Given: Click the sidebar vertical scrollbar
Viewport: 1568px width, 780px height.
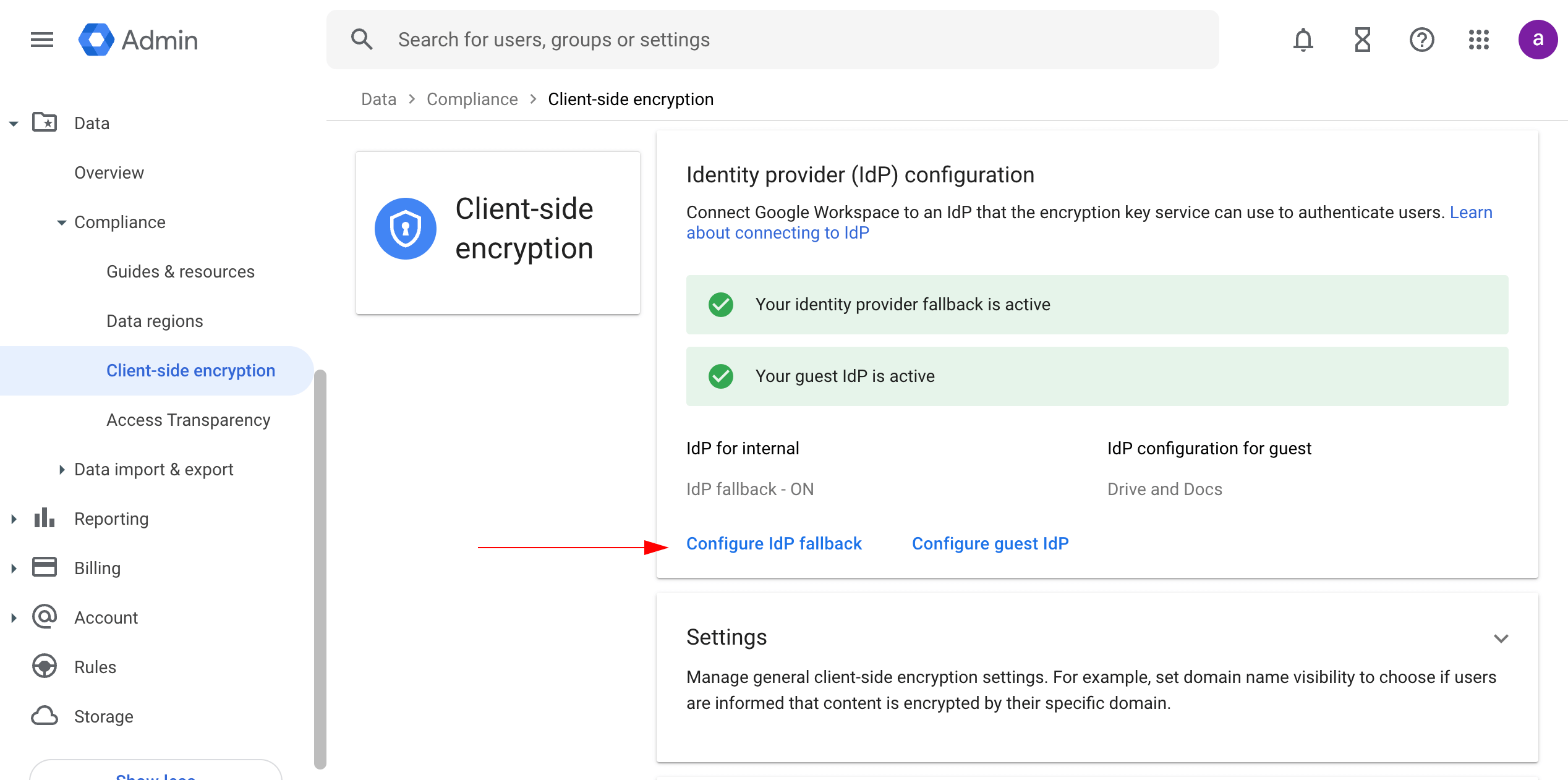Looking at the screenshot, I should coord(320,569).
